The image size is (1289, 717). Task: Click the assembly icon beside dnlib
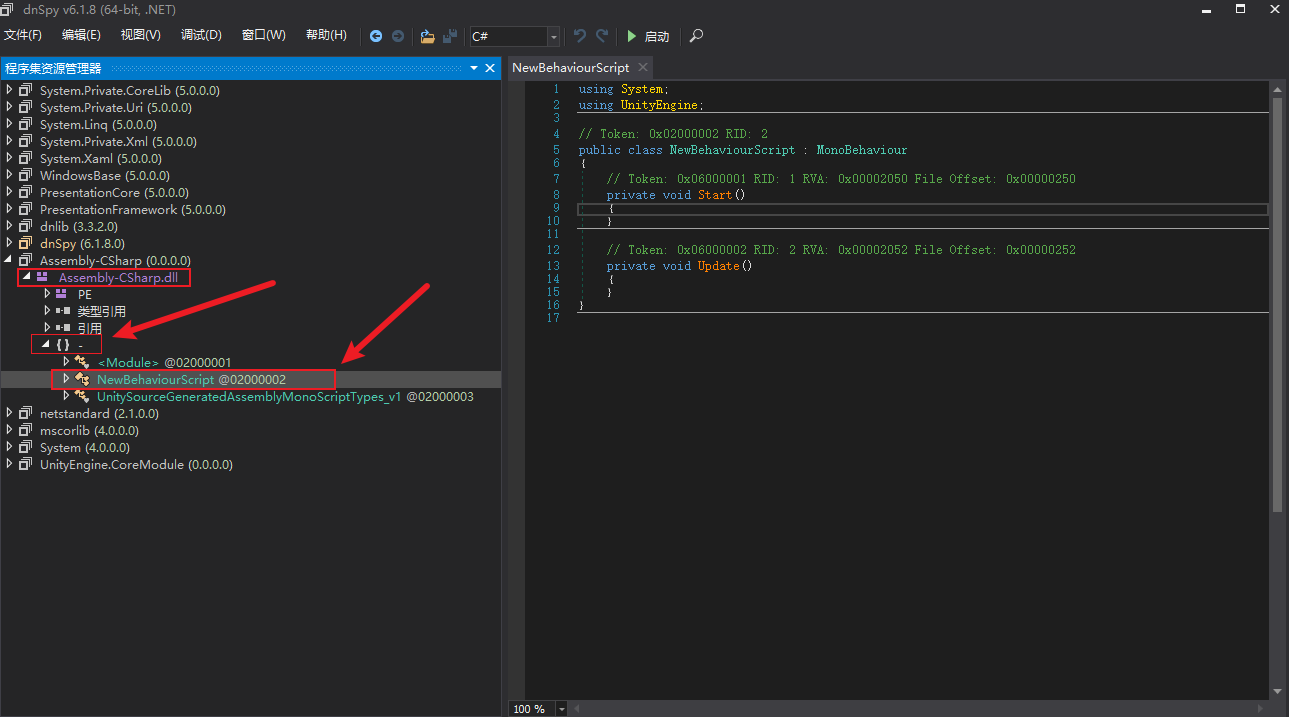coord(26,226)
